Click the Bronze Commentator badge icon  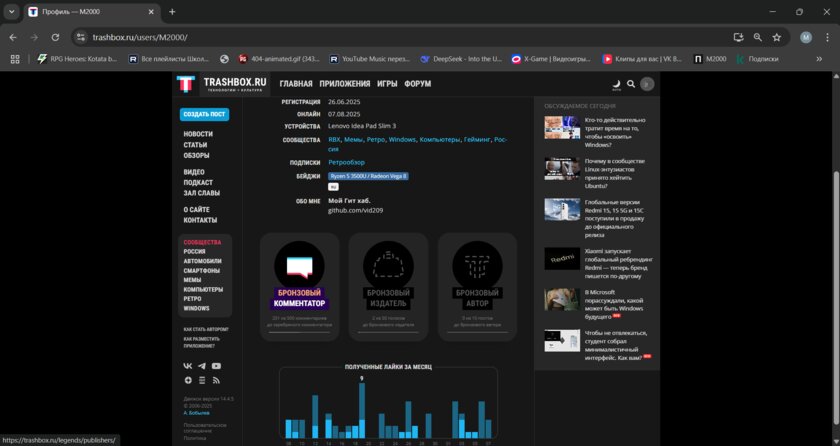[299, 265]
